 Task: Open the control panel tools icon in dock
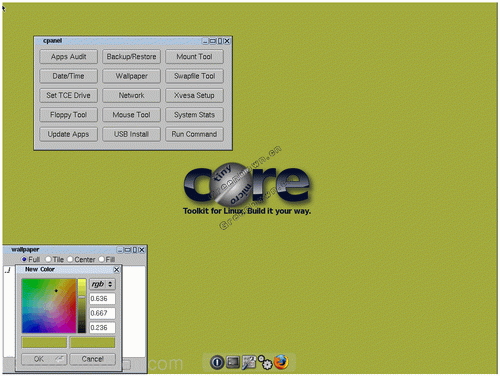(249, 362)
